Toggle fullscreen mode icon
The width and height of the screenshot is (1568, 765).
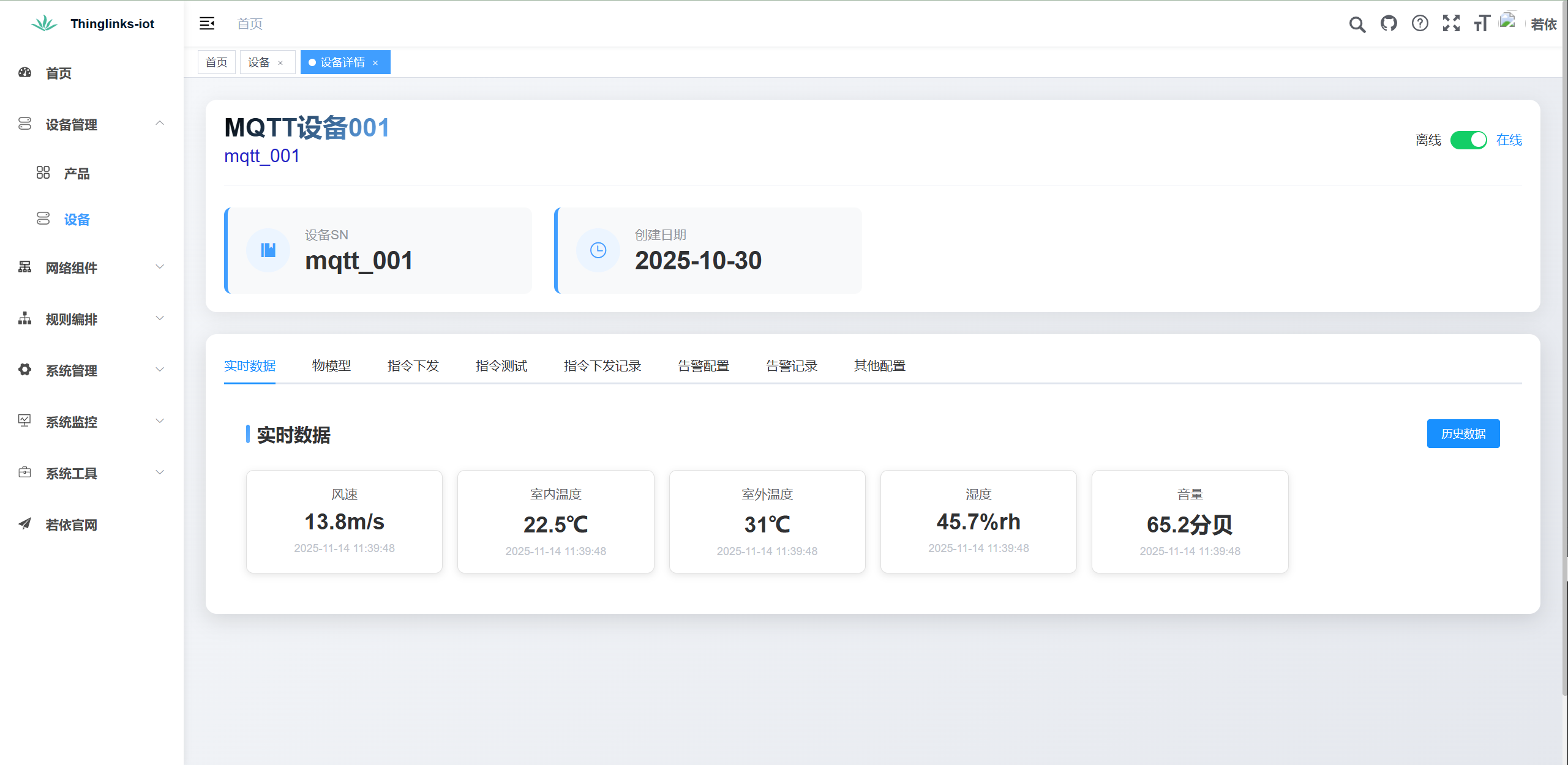point(1451,24)
